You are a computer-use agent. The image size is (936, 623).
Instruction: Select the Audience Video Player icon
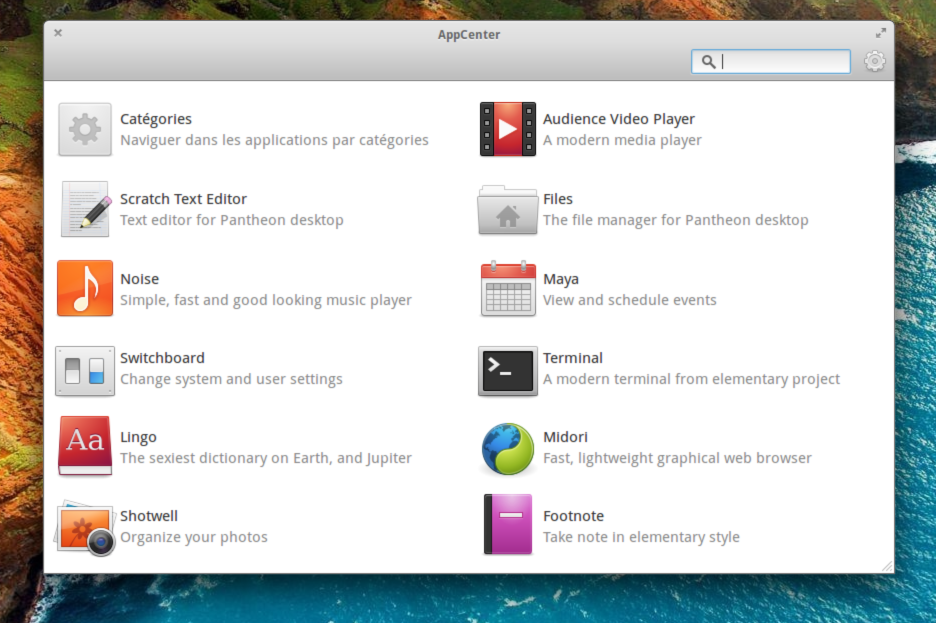click(508, 129)
